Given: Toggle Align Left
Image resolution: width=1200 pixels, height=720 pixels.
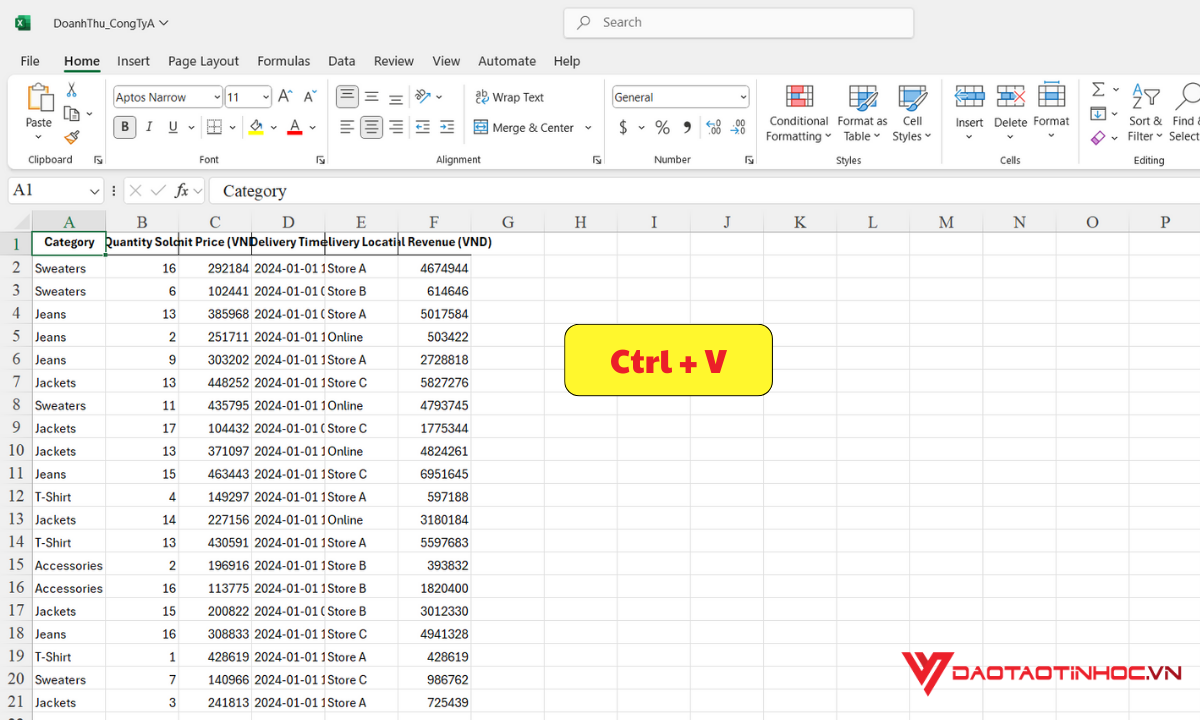Looking at the screenshot, I should [347, 127].
